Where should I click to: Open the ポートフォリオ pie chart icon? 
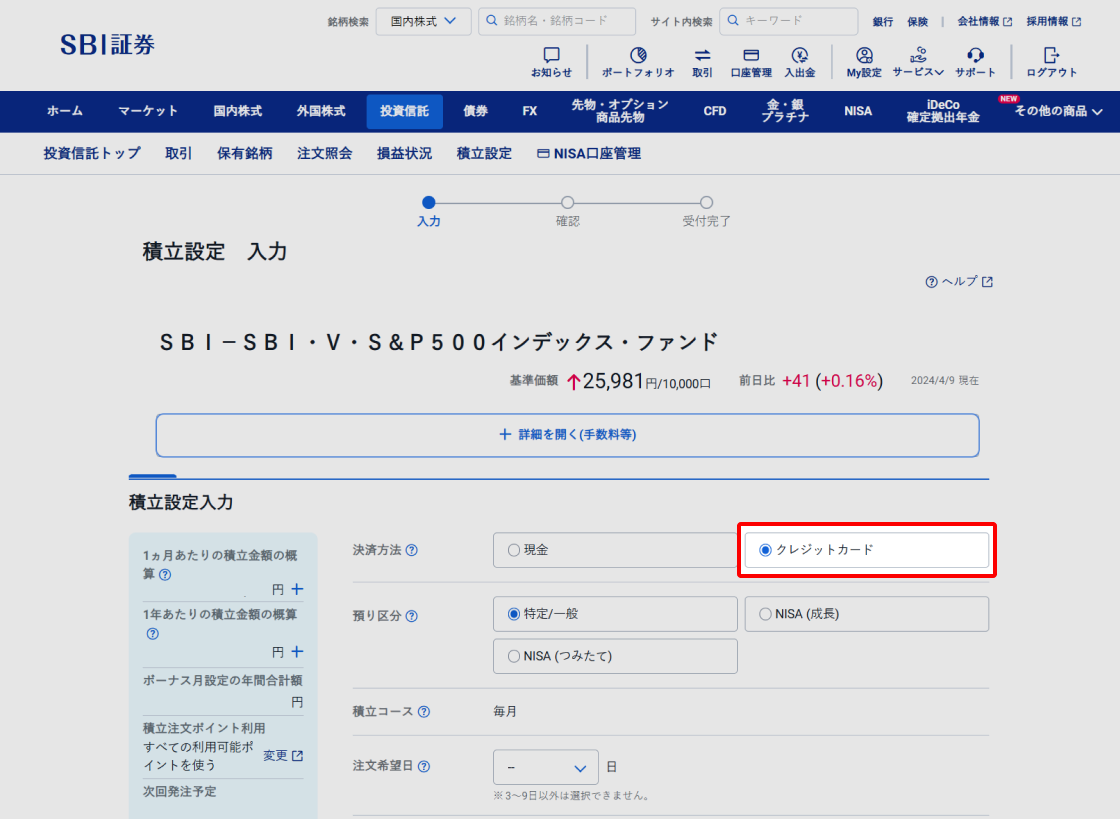coord(638,55)
